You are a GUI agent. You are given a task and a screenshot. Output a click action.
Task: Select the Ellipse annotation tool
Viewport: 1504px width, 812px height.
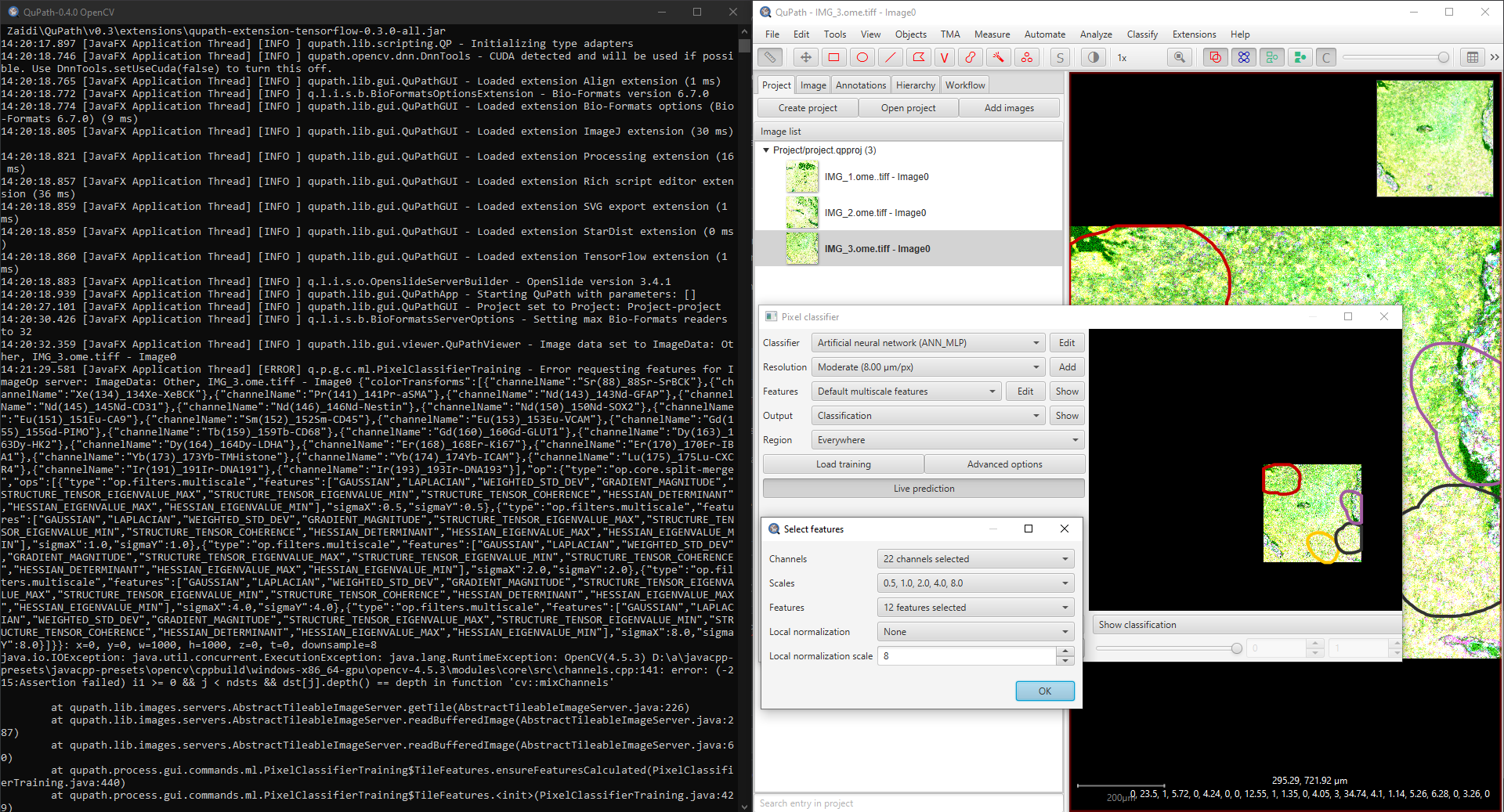coord(862,57)
